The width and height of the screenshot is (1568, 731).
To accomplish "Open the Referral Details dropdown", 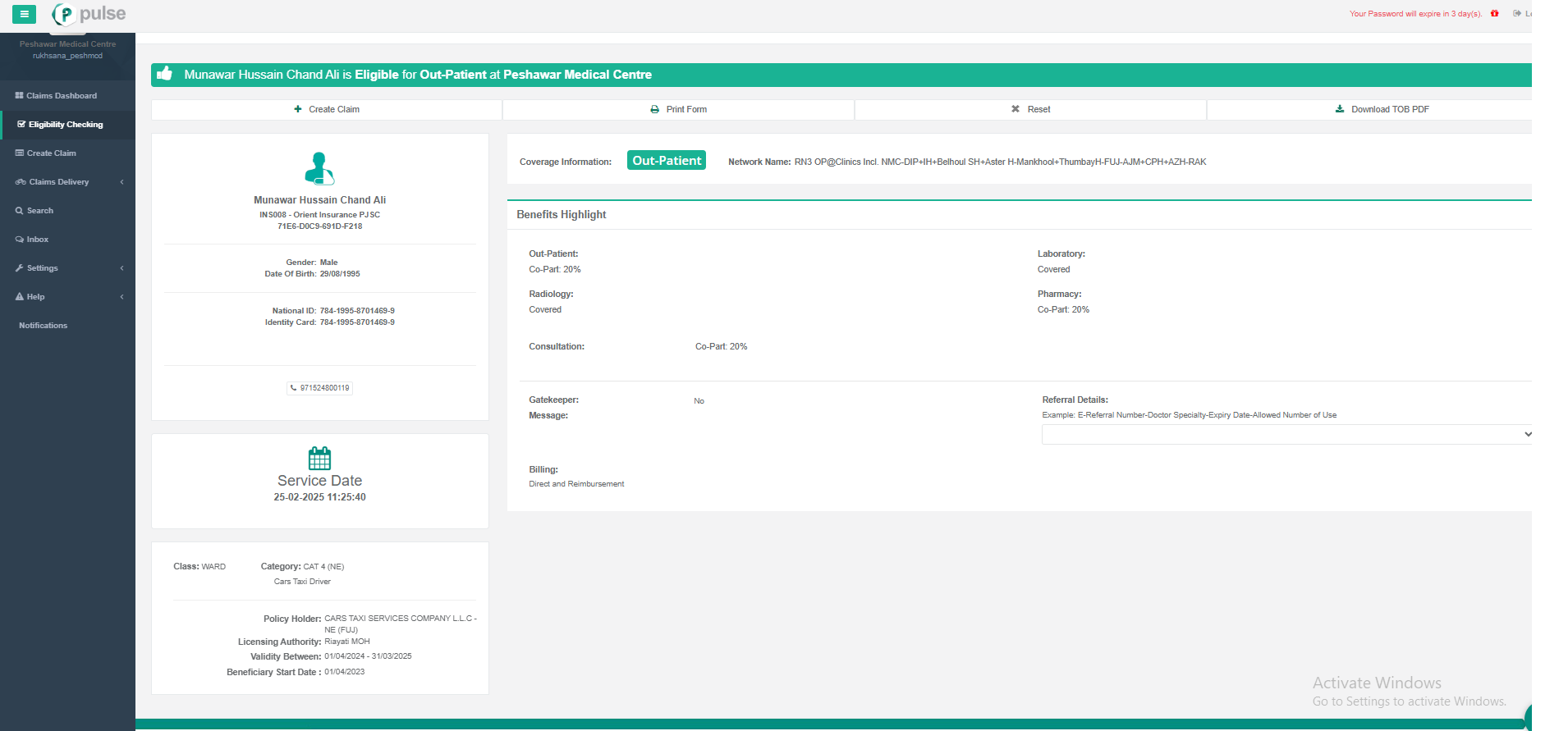I will coord(1286,434).
